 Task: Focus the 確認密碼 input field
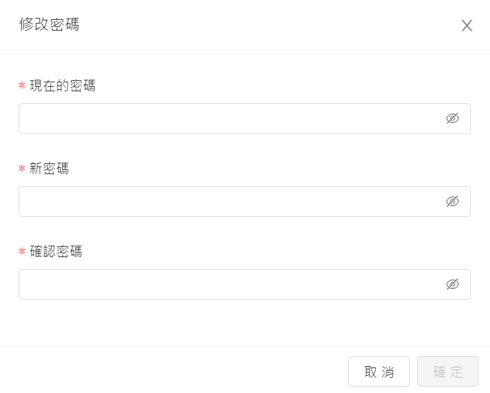point(244,284)
